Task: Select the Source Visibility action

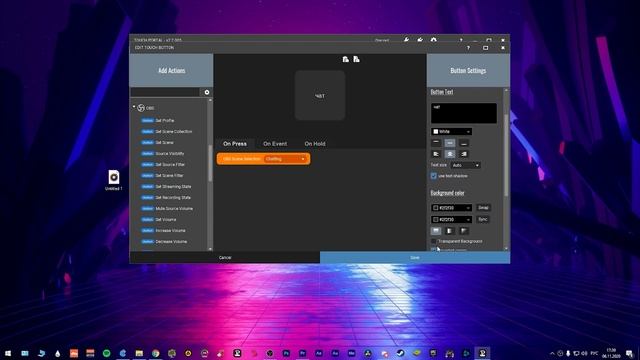Action: point(169,153)
